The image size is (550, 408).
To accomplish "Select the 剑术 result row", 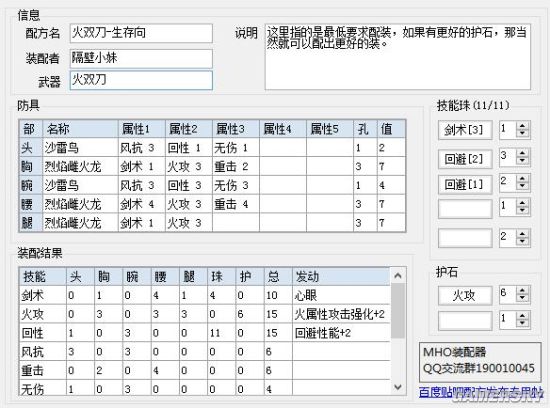I will click(204, 295).
